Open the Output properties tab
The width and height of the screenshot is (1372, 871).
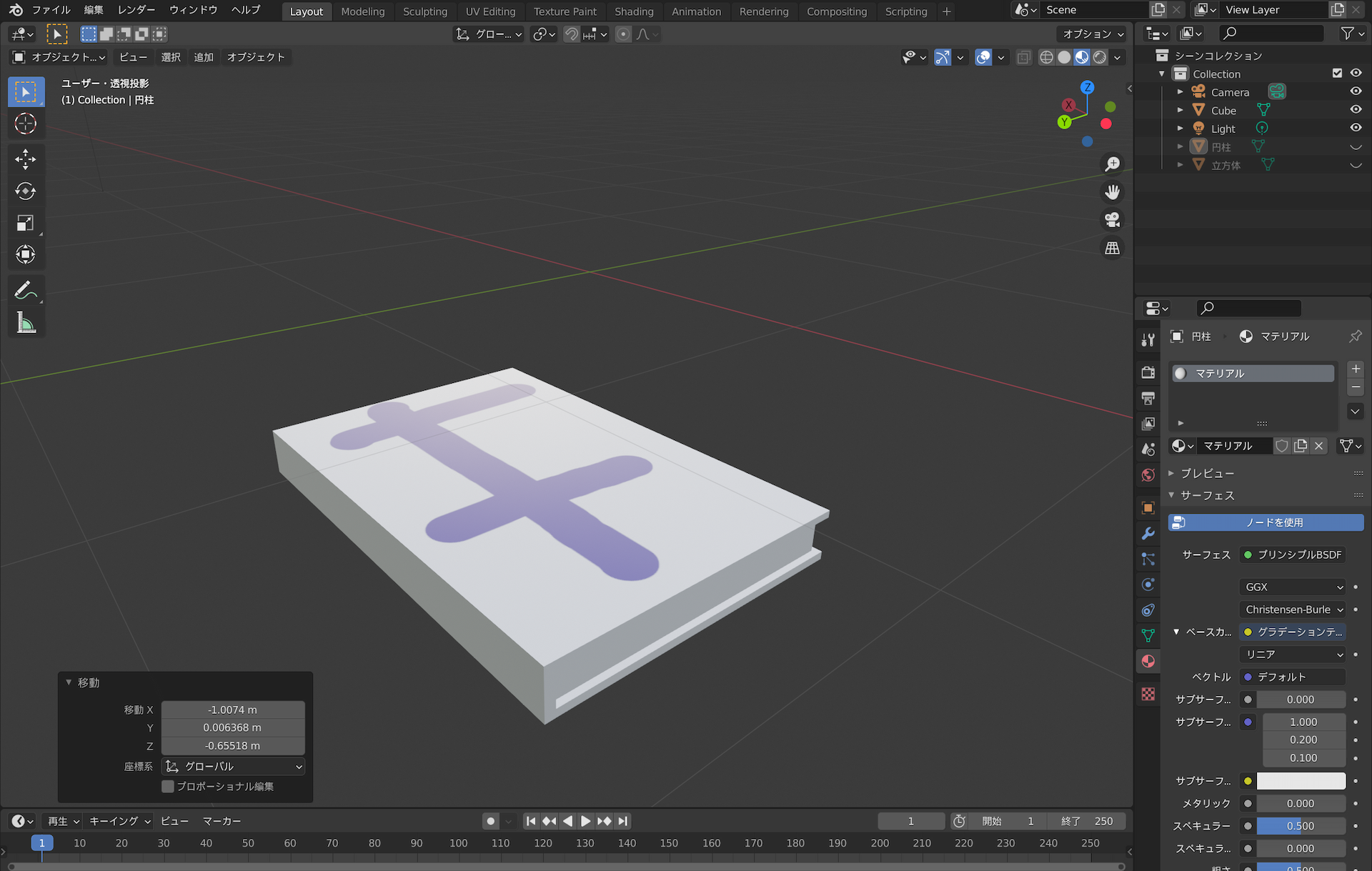[1148, 398]
